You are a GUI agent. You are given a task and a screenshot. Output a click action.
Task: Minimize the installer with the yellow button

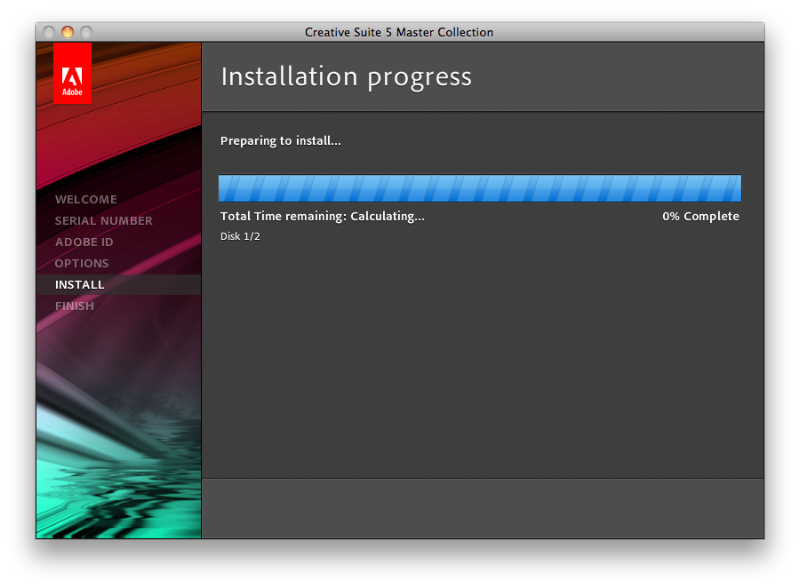[67, 32]
